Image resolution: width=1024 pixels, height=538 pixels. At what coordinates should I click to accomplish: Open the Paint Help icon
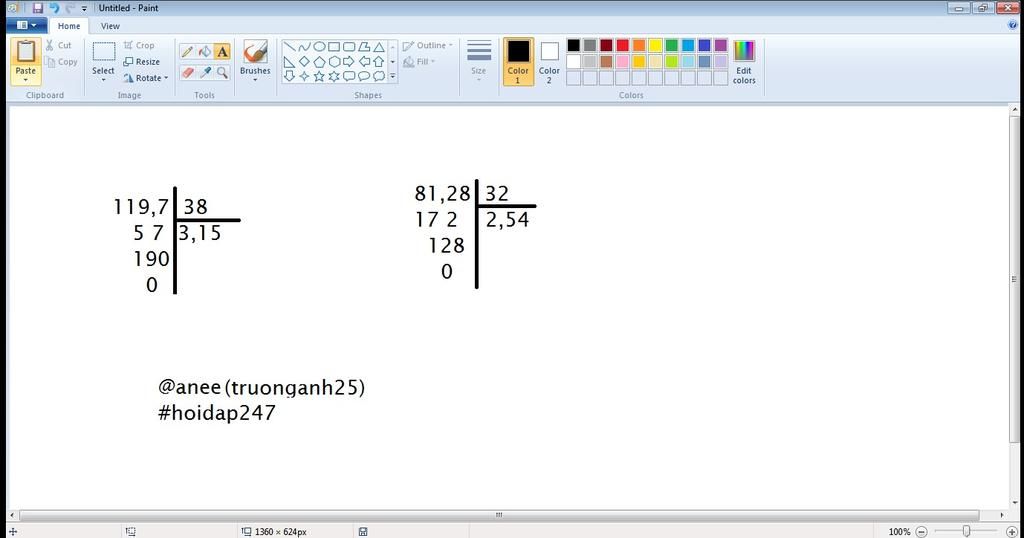[x=1013, y=25]
